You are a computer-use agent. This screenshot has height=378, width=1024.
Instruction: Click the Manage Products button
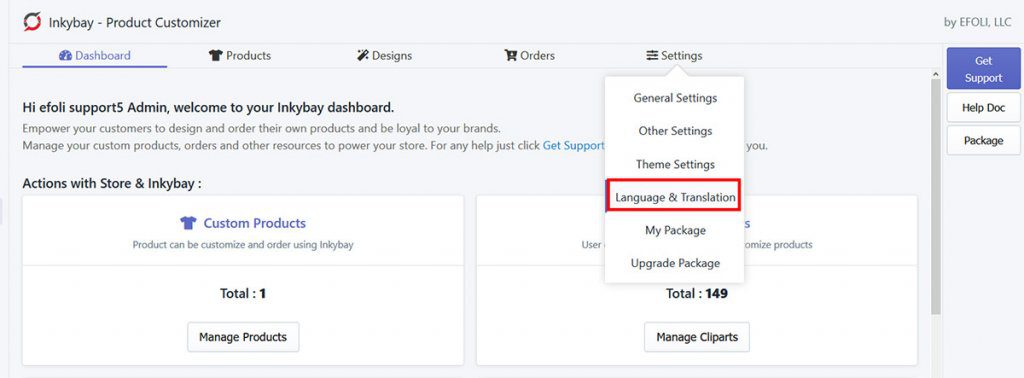point(243,337)
